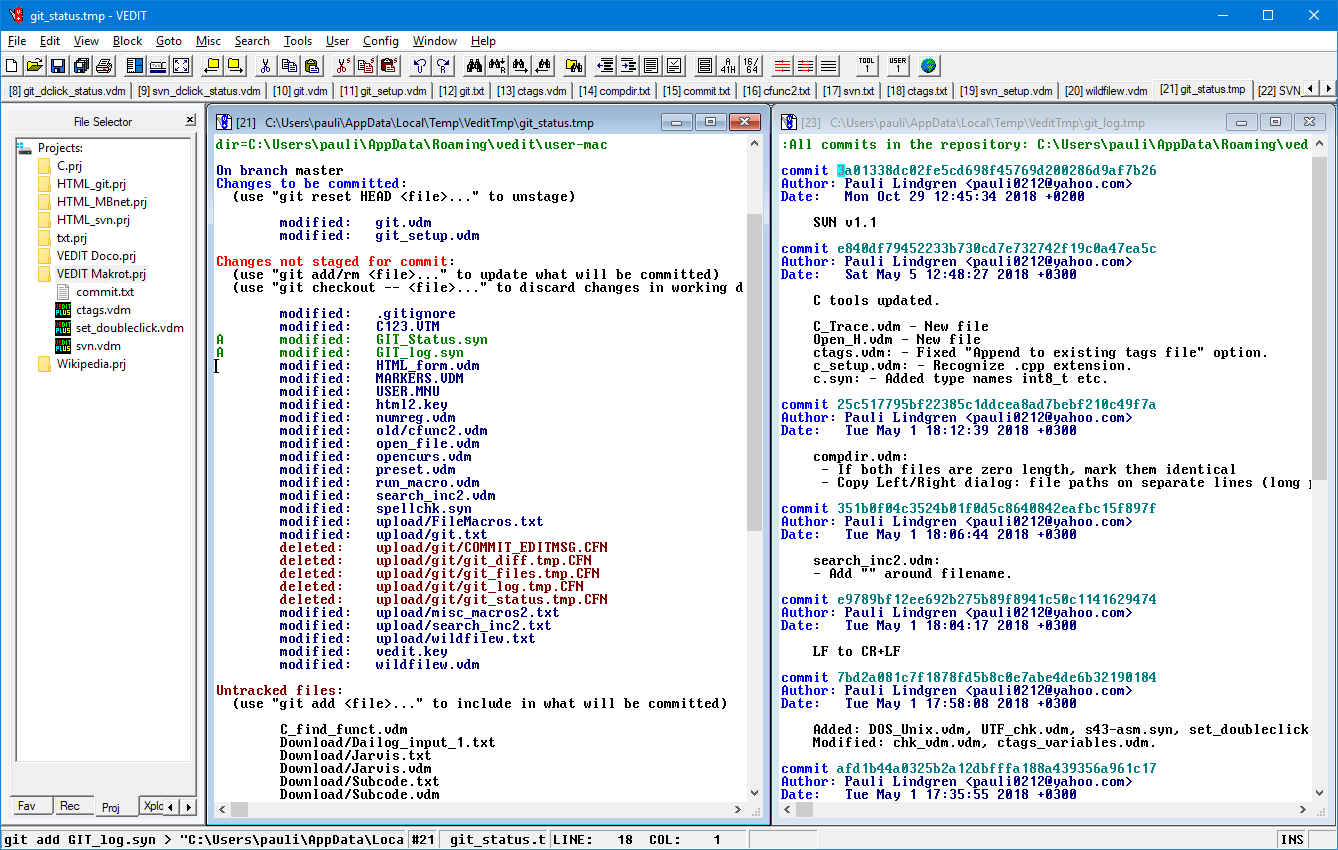Click the Open file folder icon
Screen dimensions: 1338x850
[x=35, y=66]
